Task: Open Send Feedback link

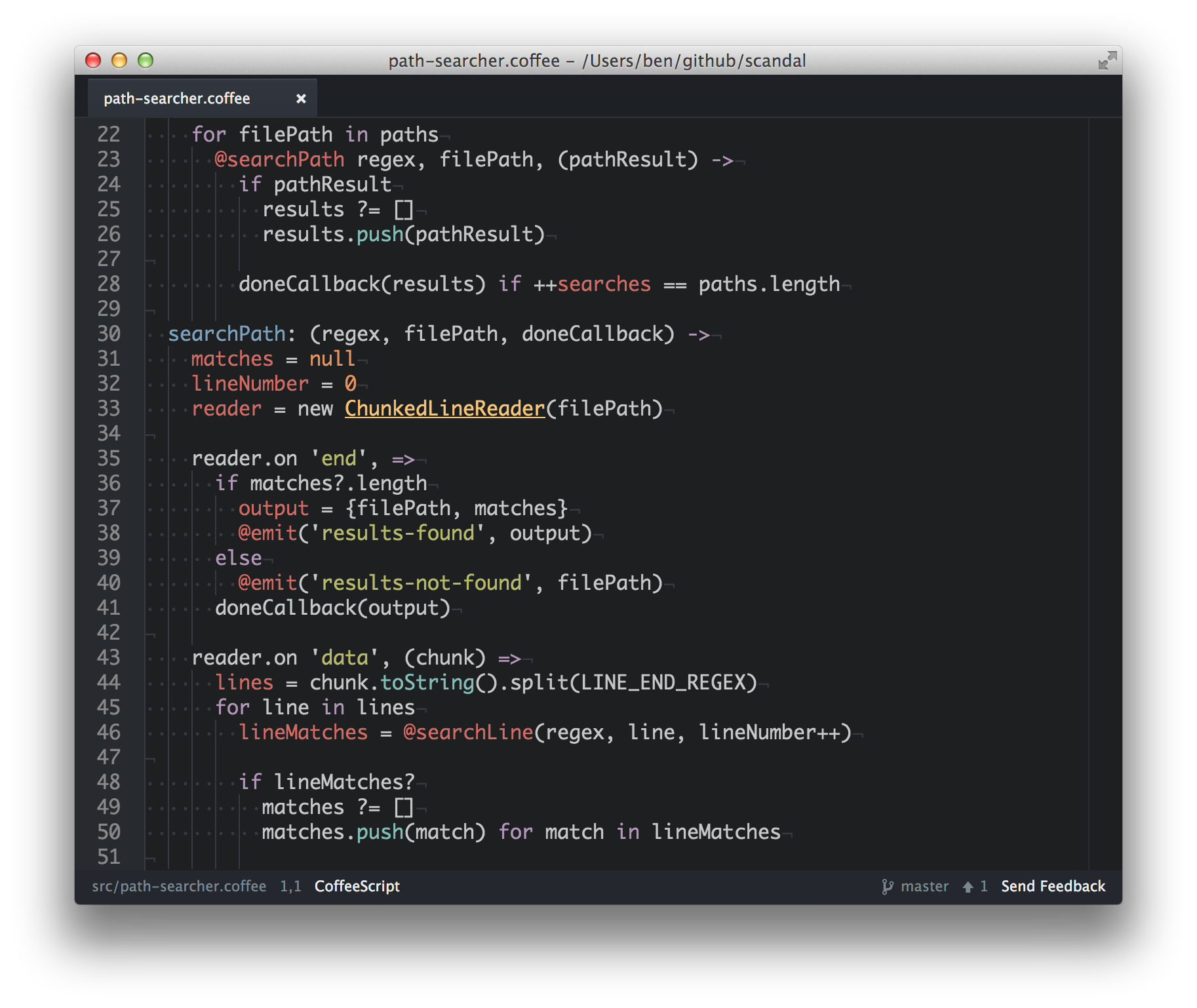Action: point(1053,886)
